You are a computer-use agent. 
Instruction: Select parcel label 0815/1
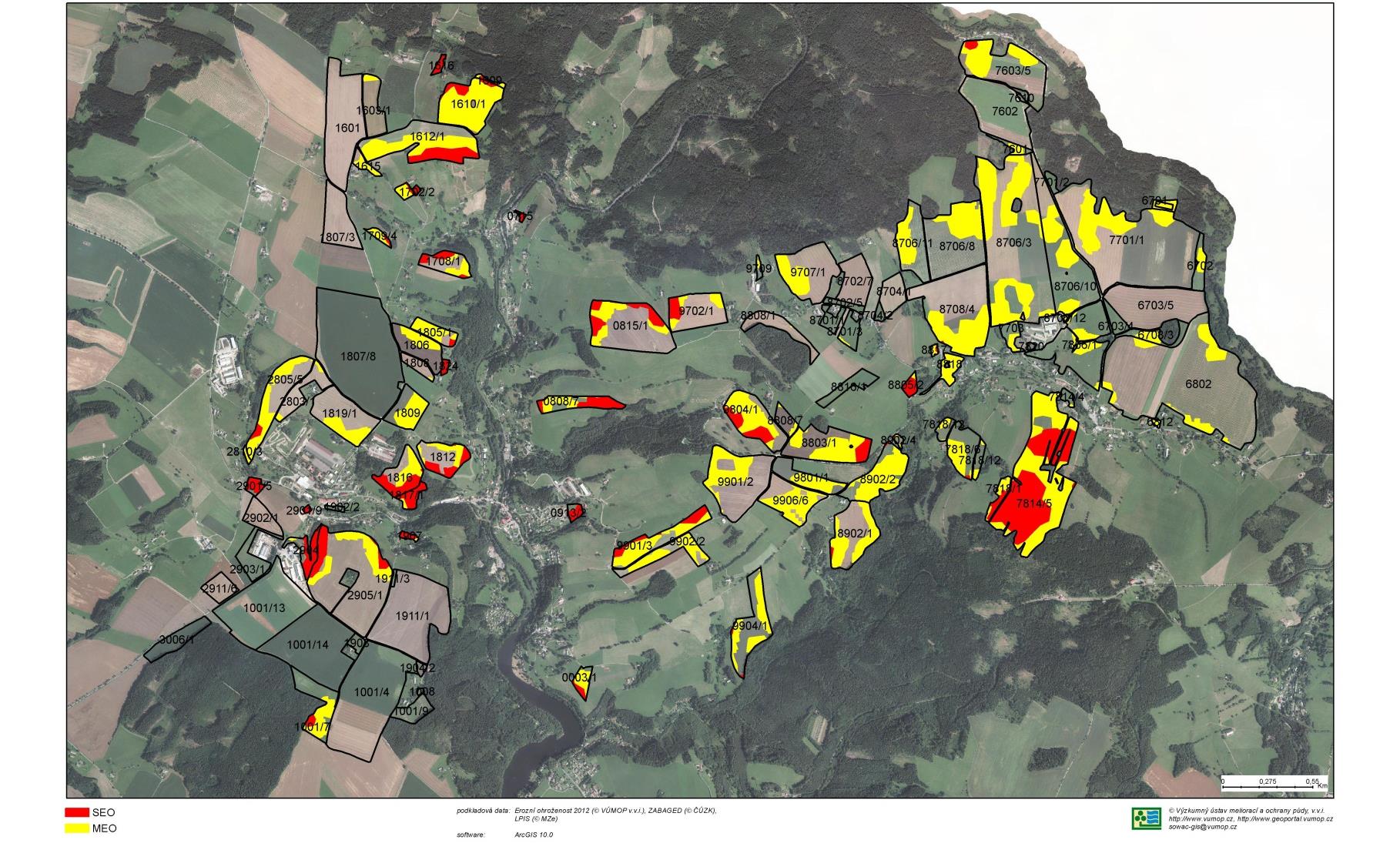[631, 326]
